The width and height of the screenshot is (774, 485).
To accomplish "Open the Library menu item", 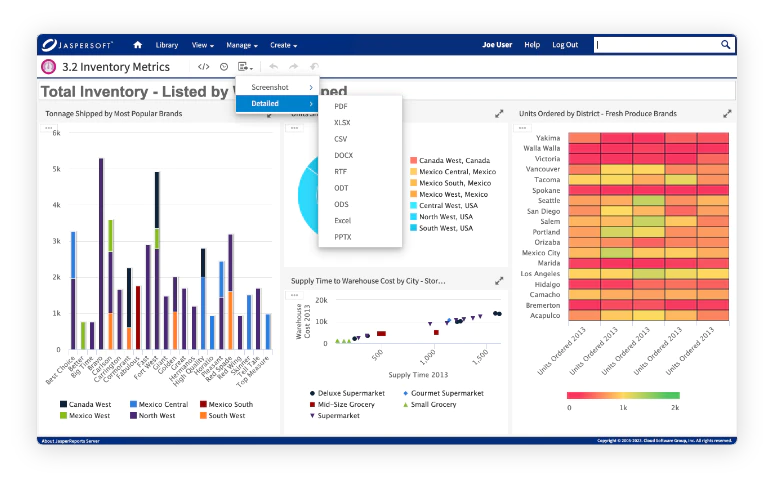I will point(167,45).
